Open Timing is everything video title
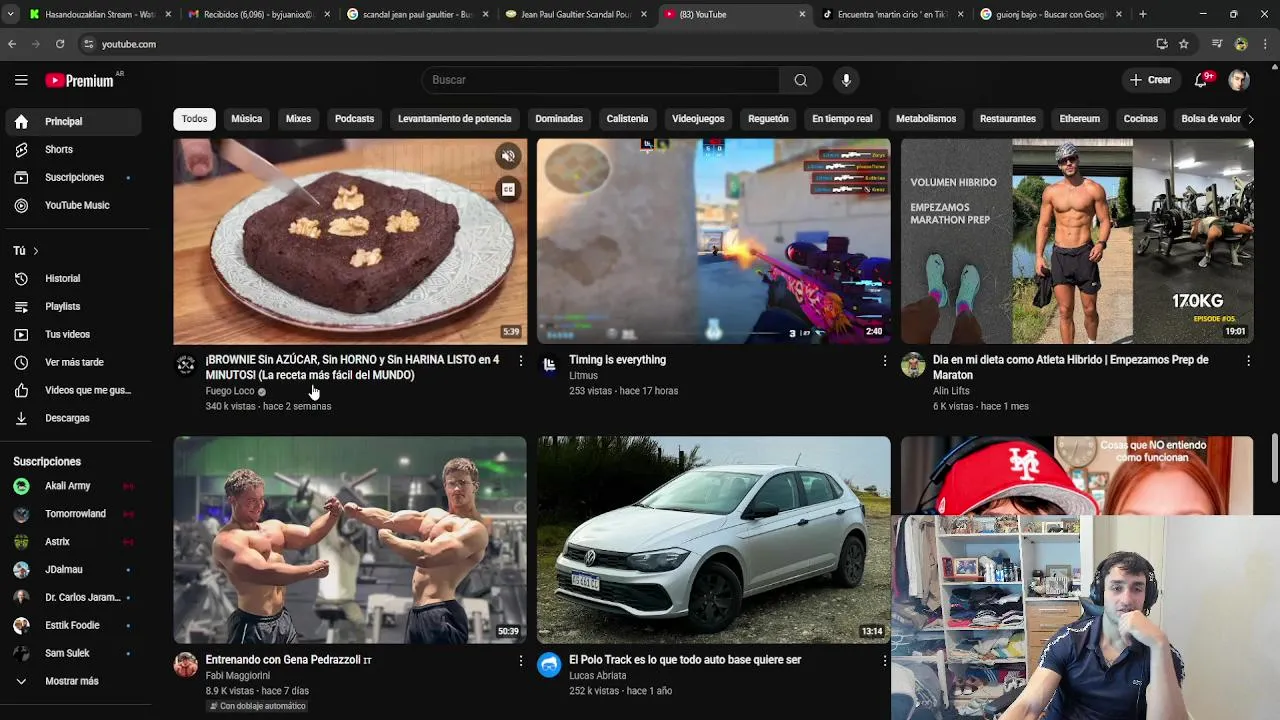 coord(617,360)
